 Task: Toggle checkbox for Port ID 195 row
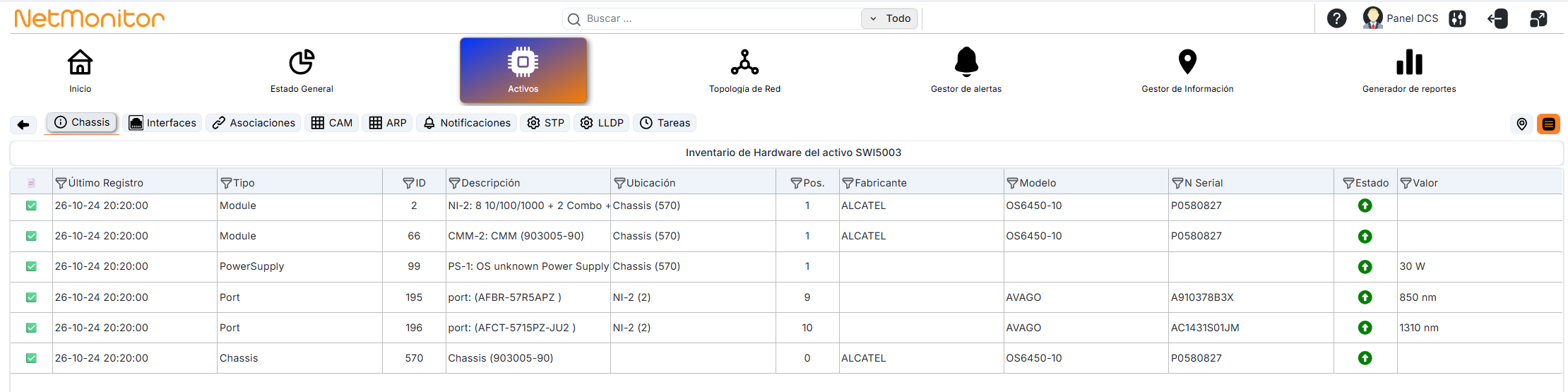[x=31, y=297]
